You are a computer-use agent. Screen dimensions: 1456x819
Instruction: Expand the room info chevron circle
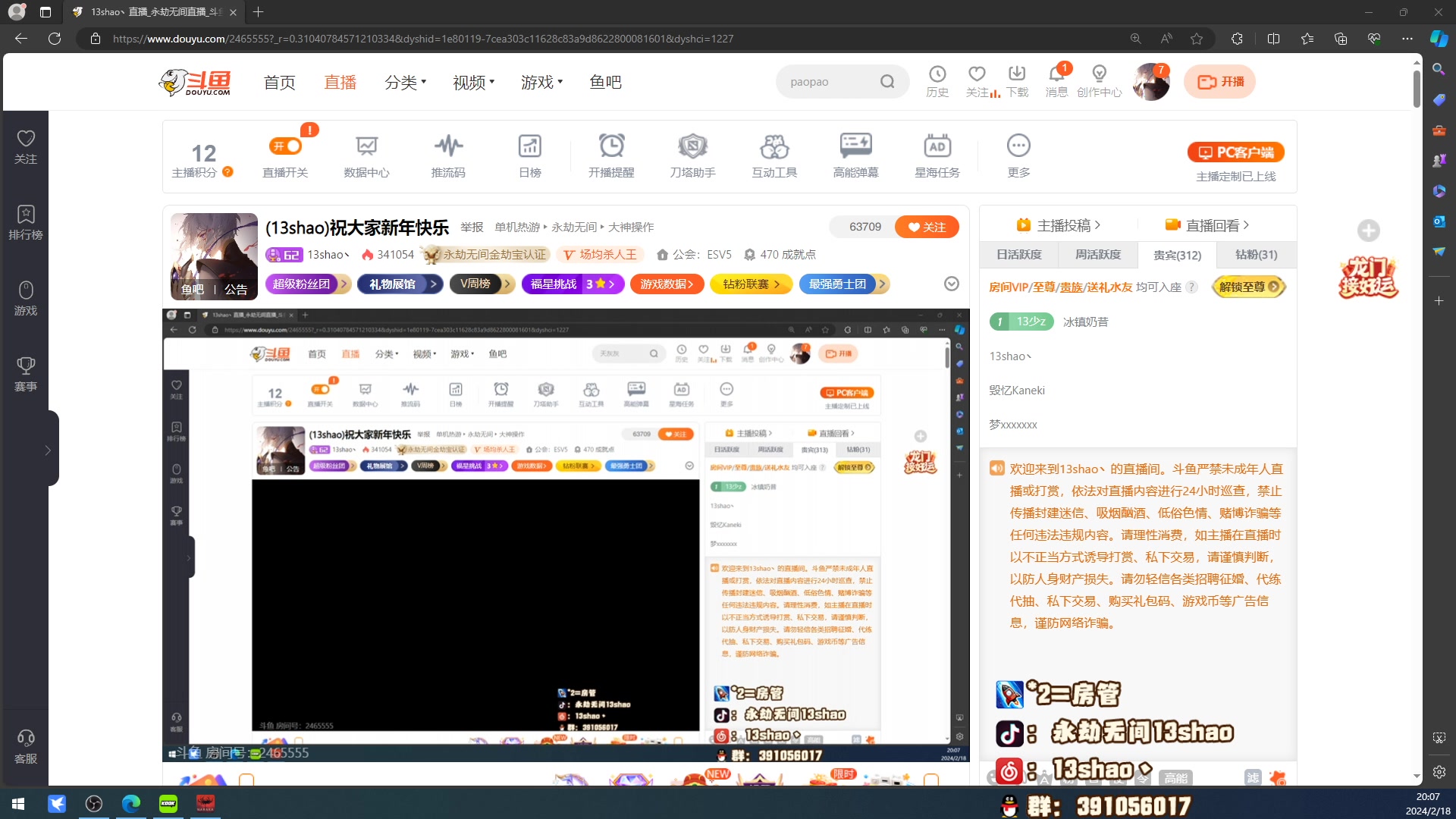click(952, 284)
